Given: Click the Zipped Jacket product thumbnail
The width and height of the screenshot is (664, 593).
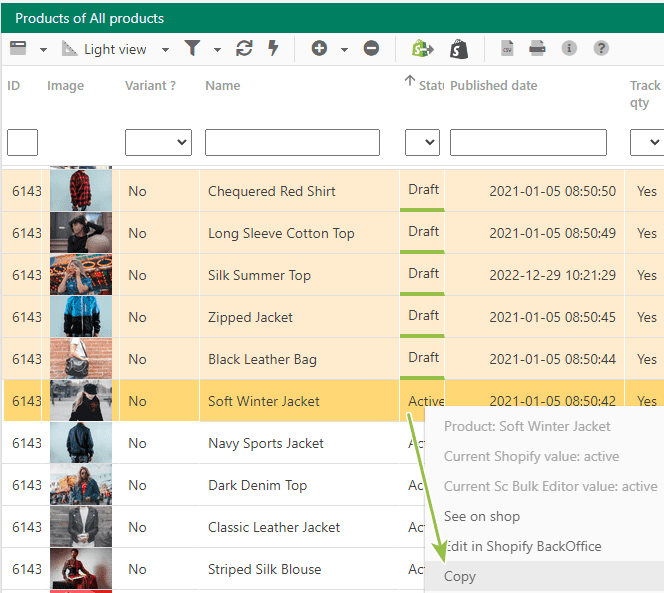Looking at the screenshot, I should (x=81, y=317).
